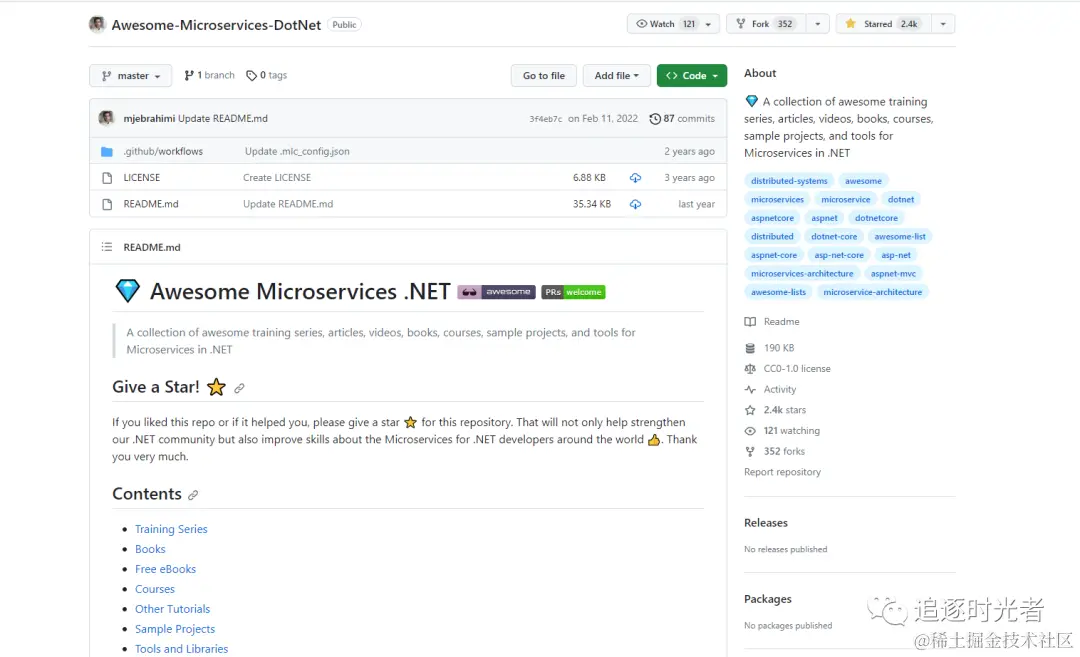Expand the fork options dropdown arrow

coord(818,24)
